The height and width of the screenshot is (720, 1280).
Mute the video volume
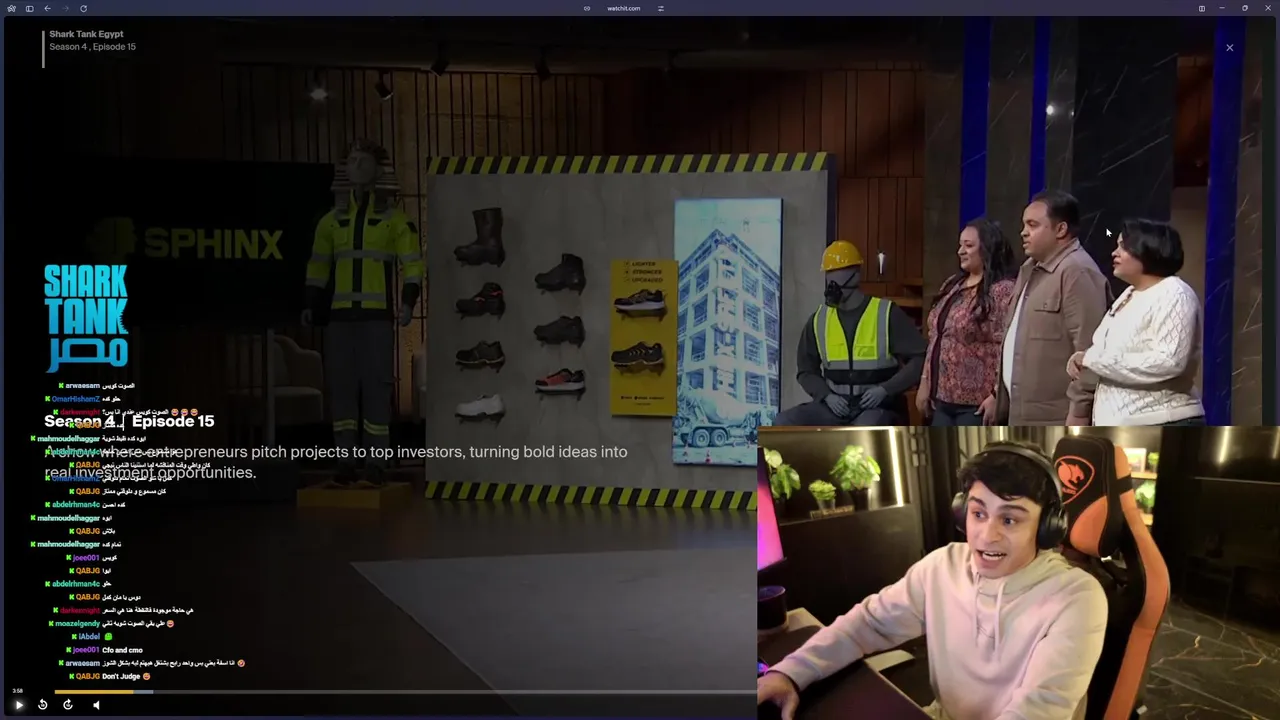pyautogui.click(x=96, y=705)
